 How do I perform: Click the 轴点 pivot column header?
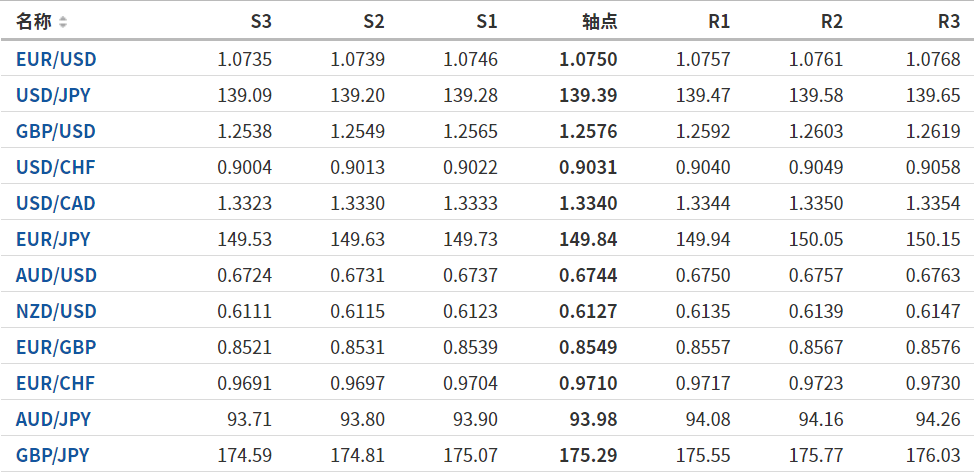(599, 22)
